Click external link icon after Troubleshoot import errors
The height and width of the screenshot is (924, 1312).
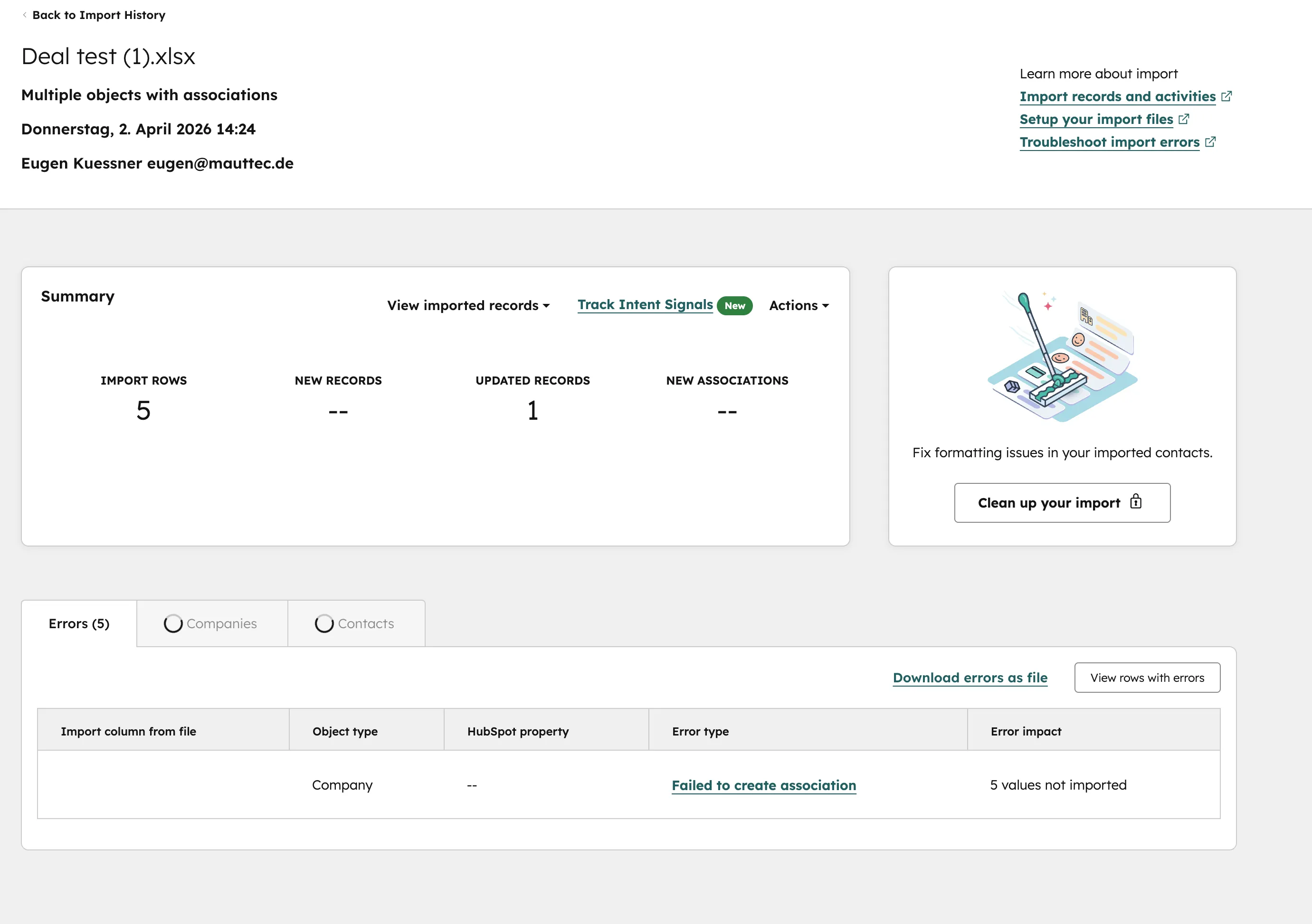[x=1210, y=141]
